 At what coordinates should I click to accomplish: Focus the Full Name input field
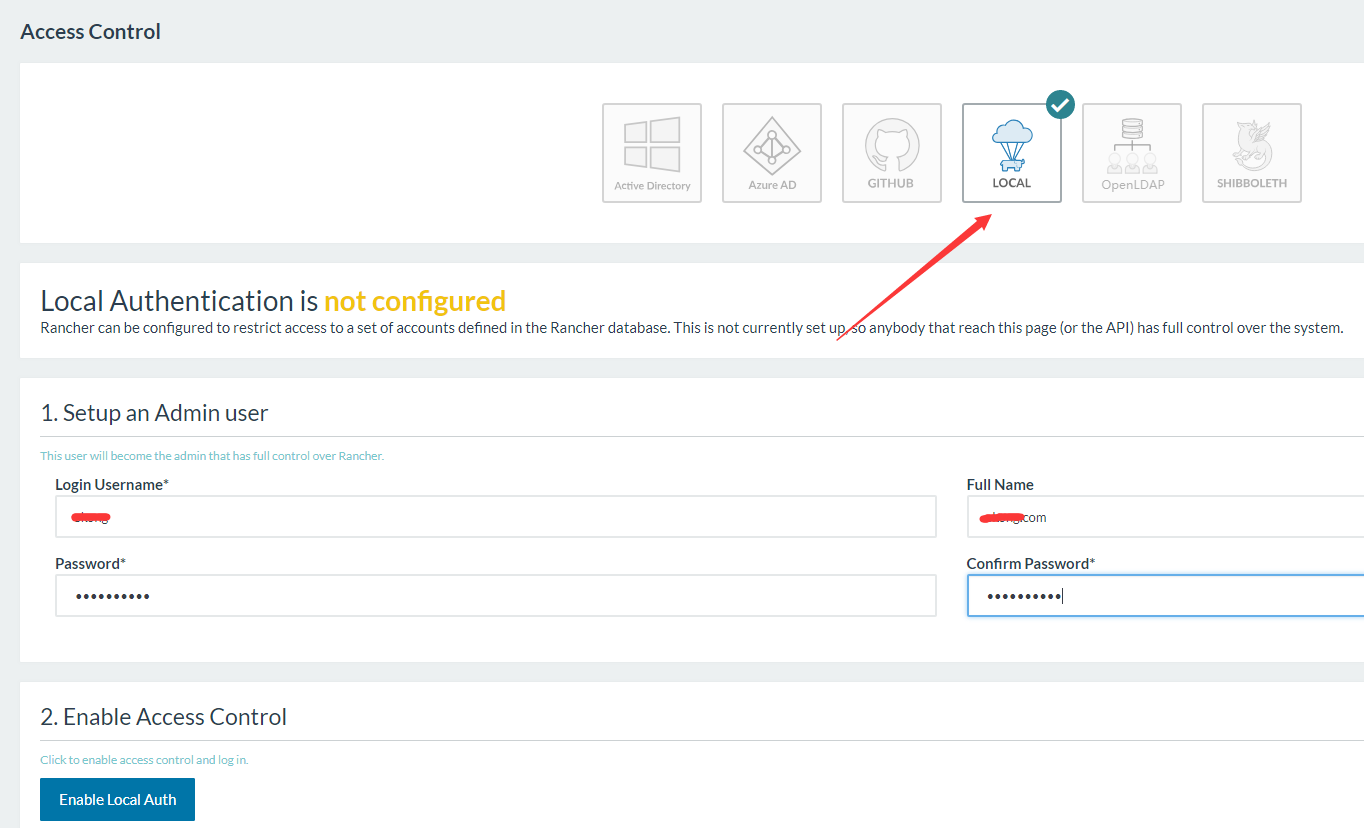coord(1165,517)
